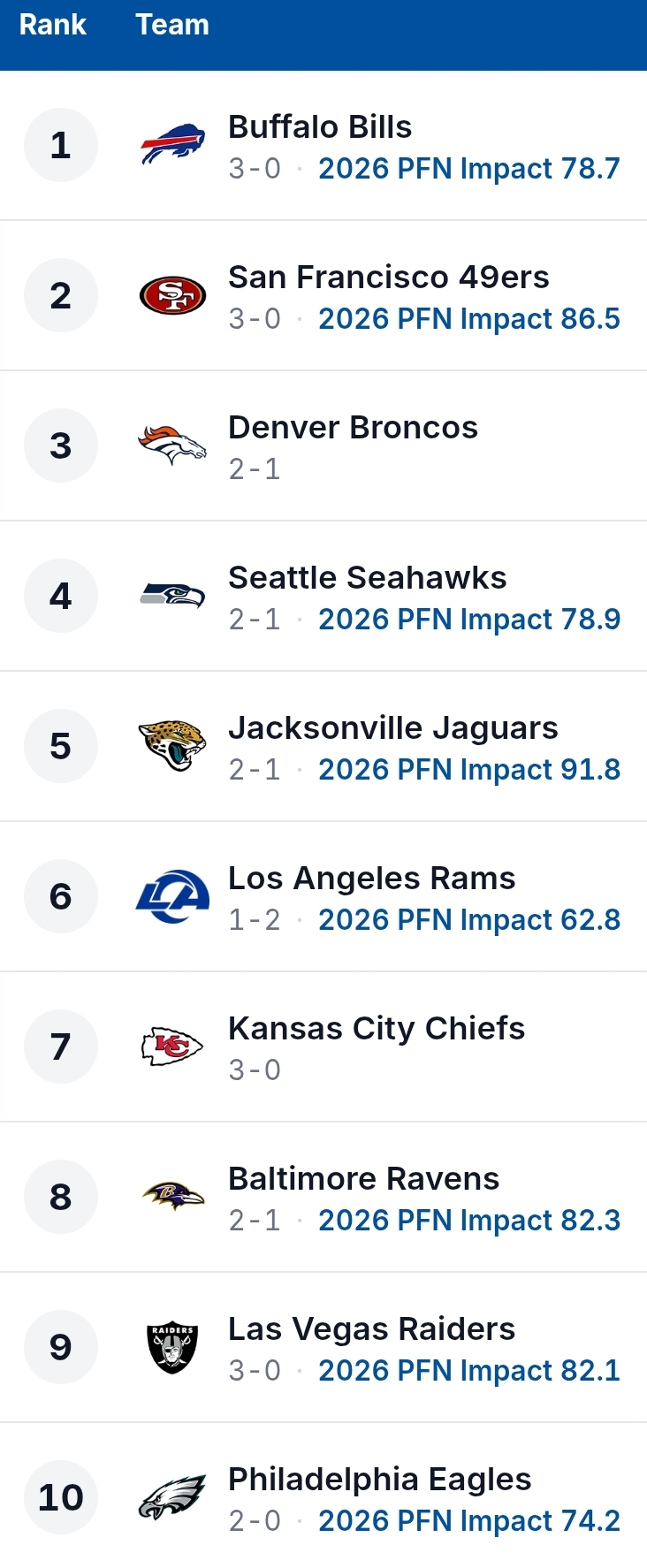This screenshot has height=1568, width=647.
Task: Click the Seattle Seahawks logo
Action: coord(172,596)
